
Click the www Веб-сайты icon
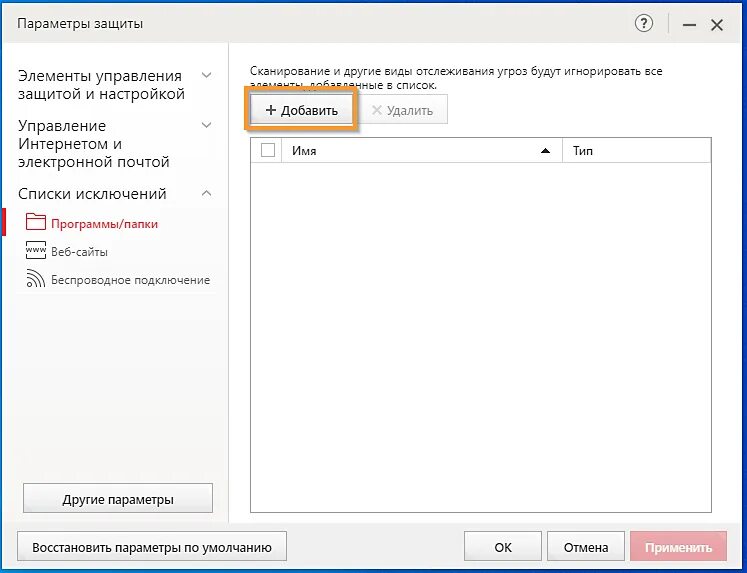pos(36,250)
